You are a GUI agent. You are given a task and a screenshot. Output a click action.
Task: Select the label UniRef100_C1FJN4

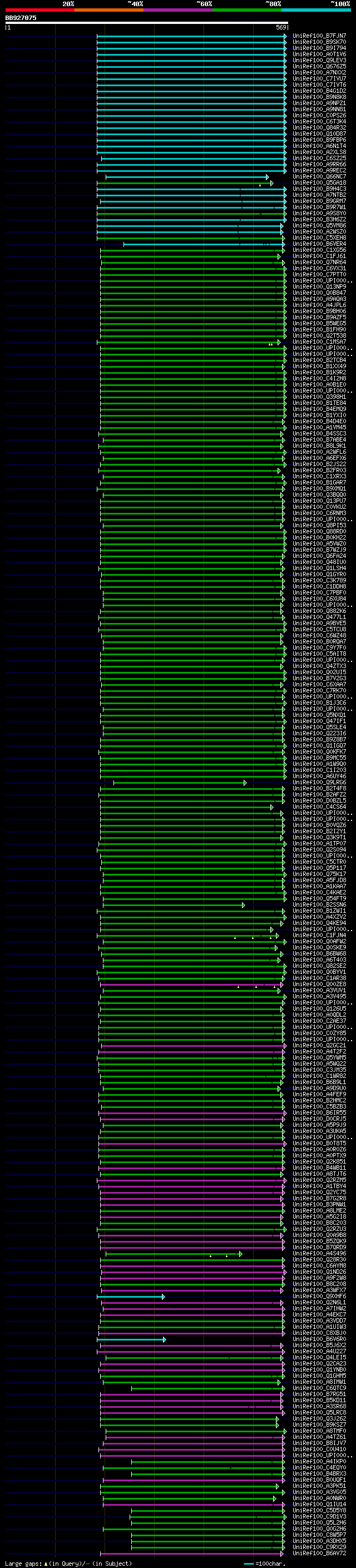pos(319,936)
